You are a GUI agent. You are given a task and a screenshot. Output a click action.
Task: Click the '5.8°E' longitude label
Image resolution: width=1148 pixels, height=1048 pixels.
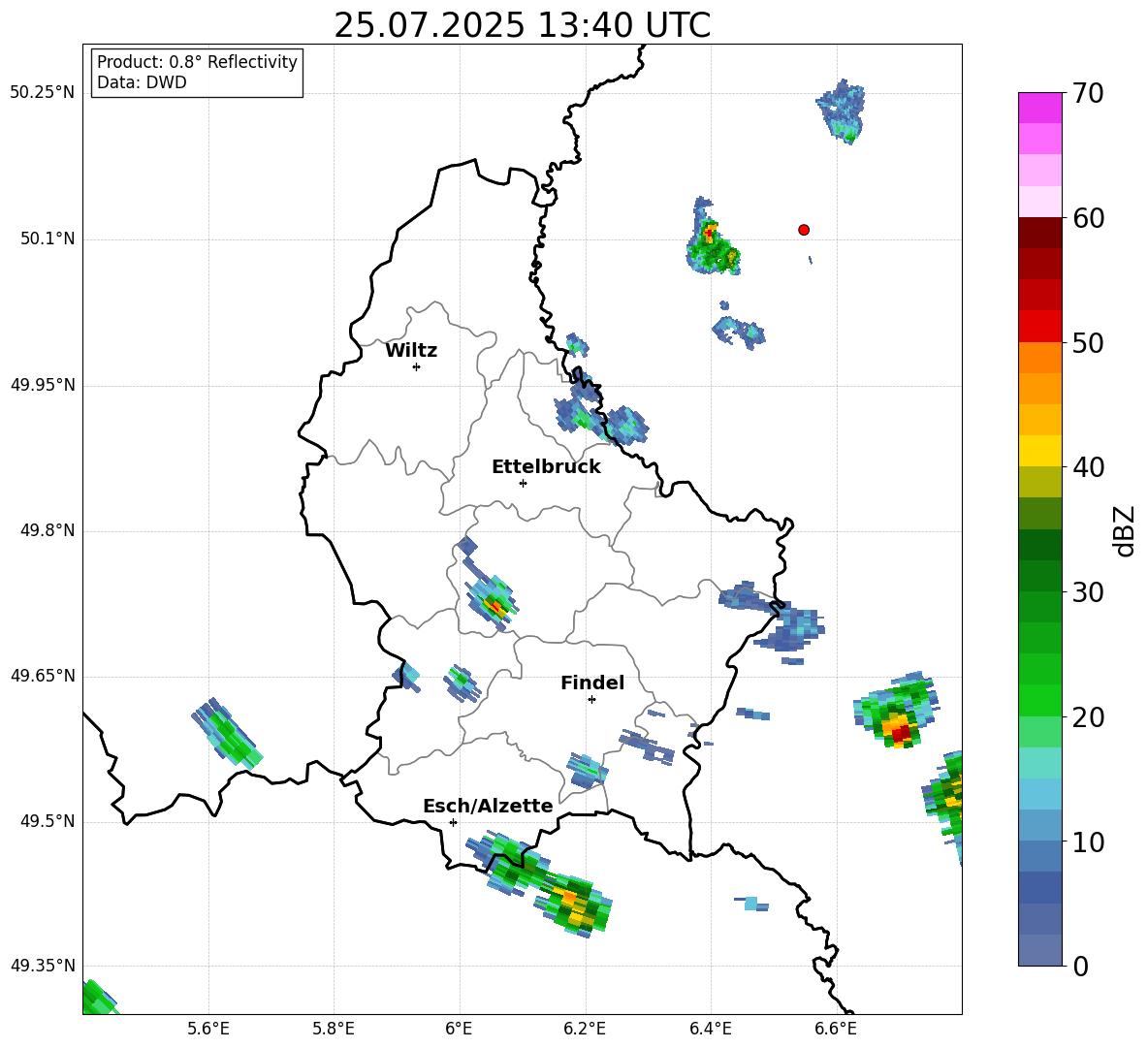[x=334, y=1029]
